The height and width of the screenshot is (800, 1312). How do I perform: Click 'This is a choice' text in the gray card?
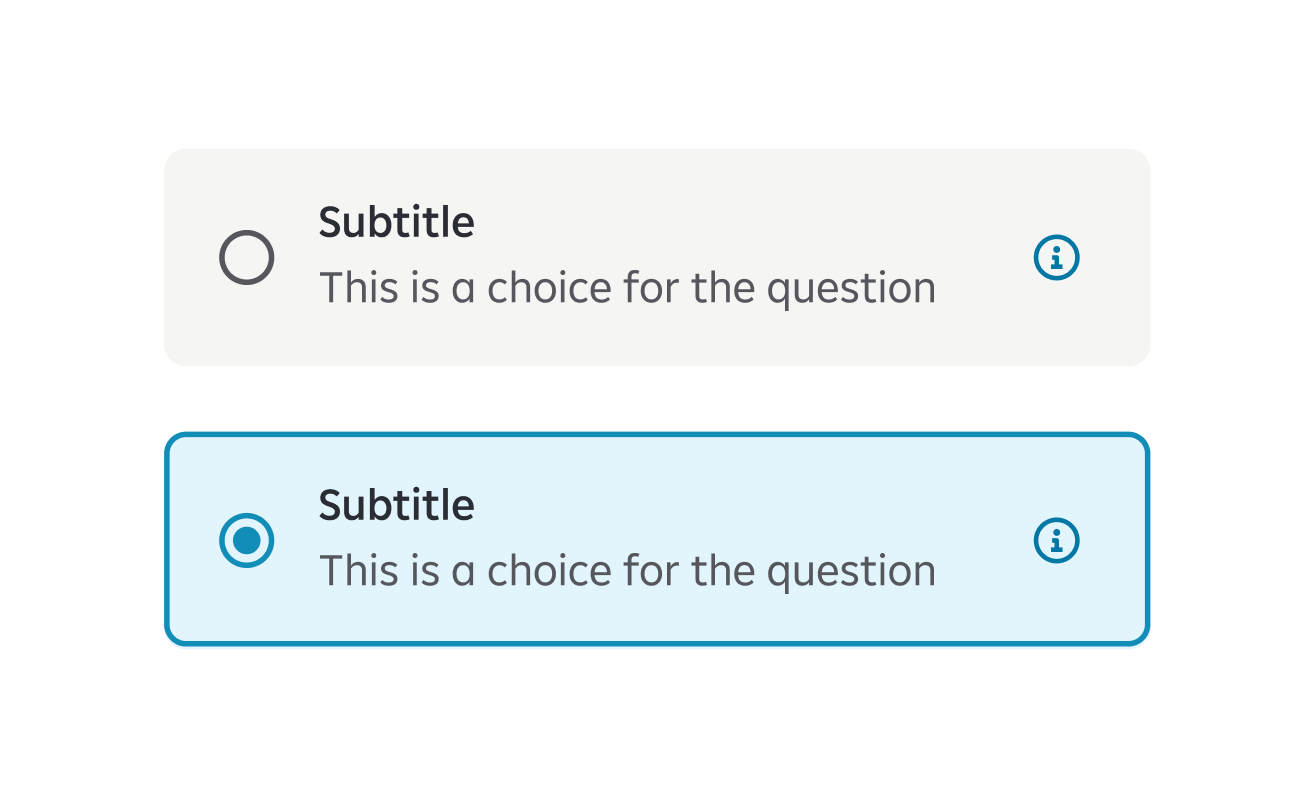coord(466,288)
